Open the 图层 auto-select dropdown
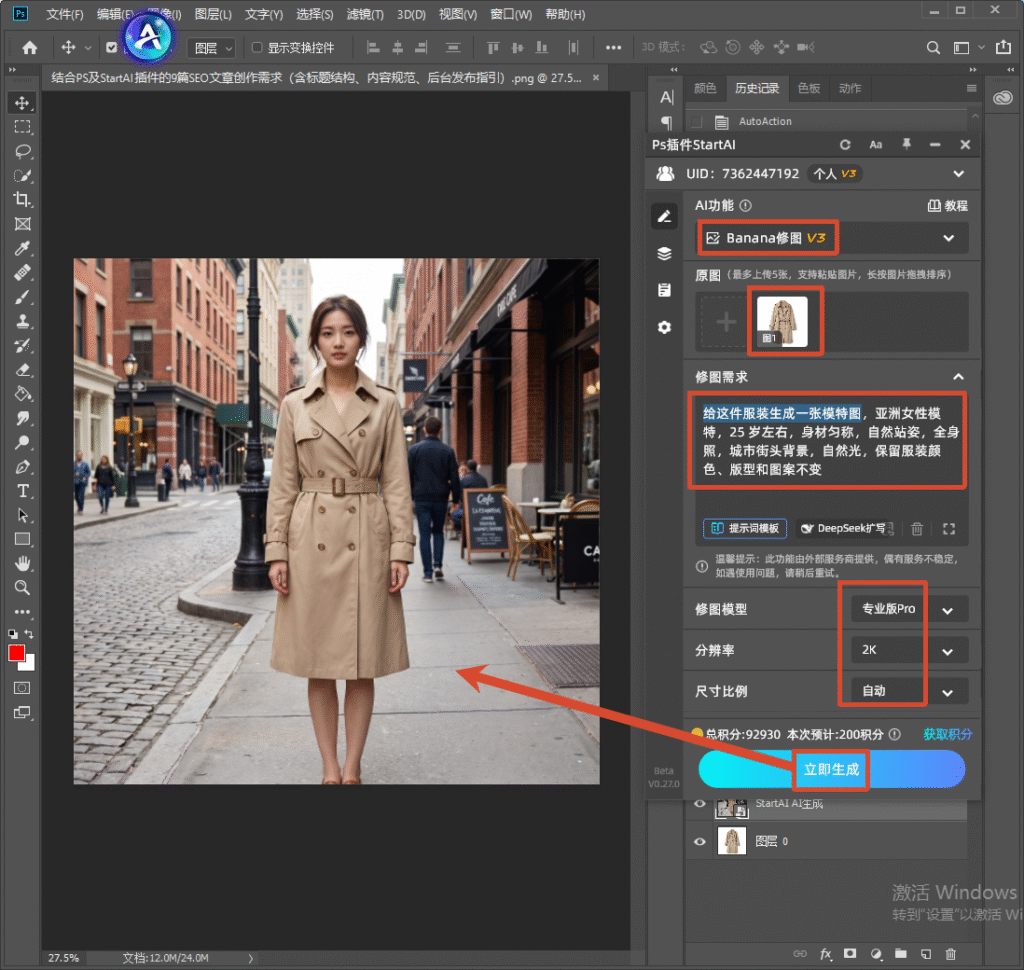This screenshot has width=1024, height=970. [x=212, y=48]
